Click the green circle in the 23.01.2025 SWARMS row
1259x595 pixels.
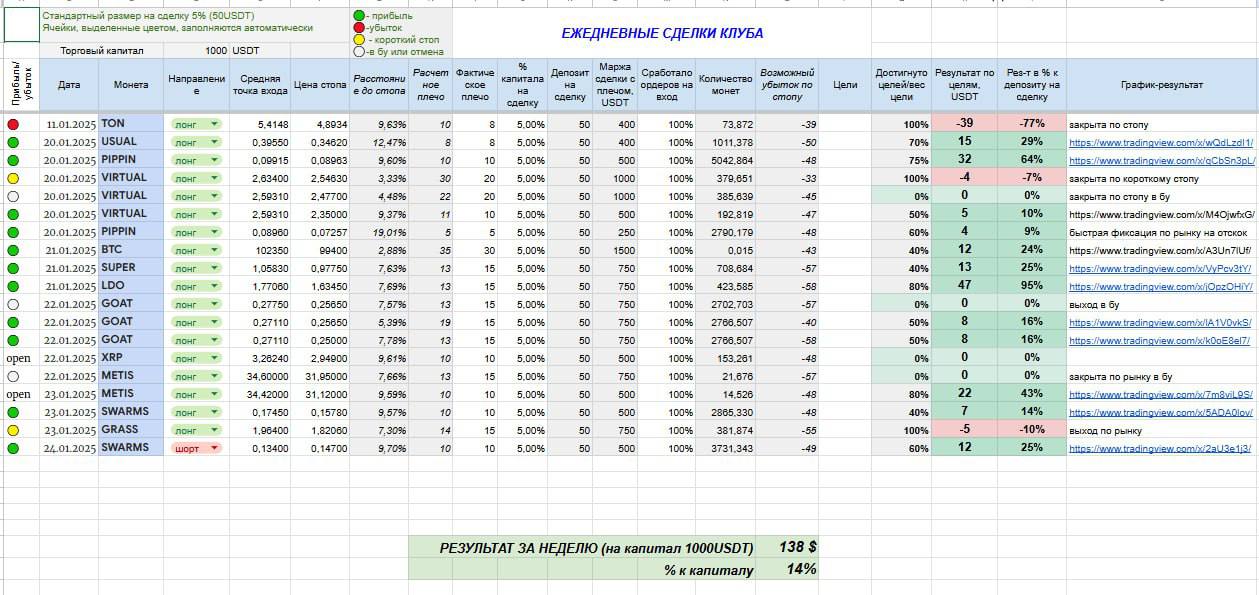point(13,412)
